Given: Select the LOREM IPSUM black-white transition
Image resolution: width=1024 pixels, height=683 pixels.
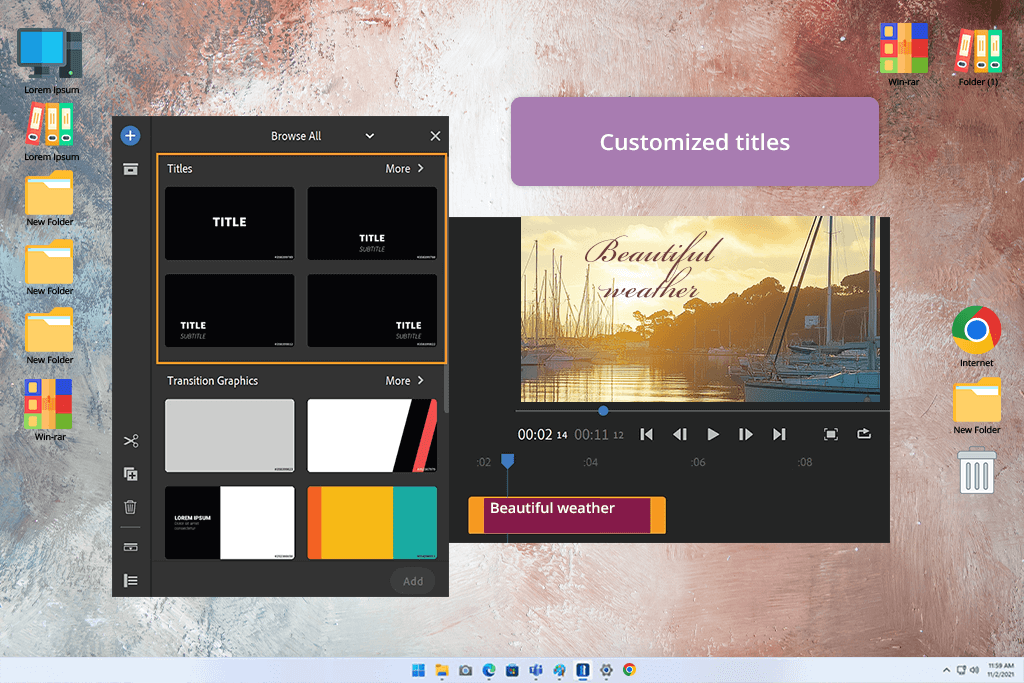Looking at the screenshot, I should click(229, 522).
